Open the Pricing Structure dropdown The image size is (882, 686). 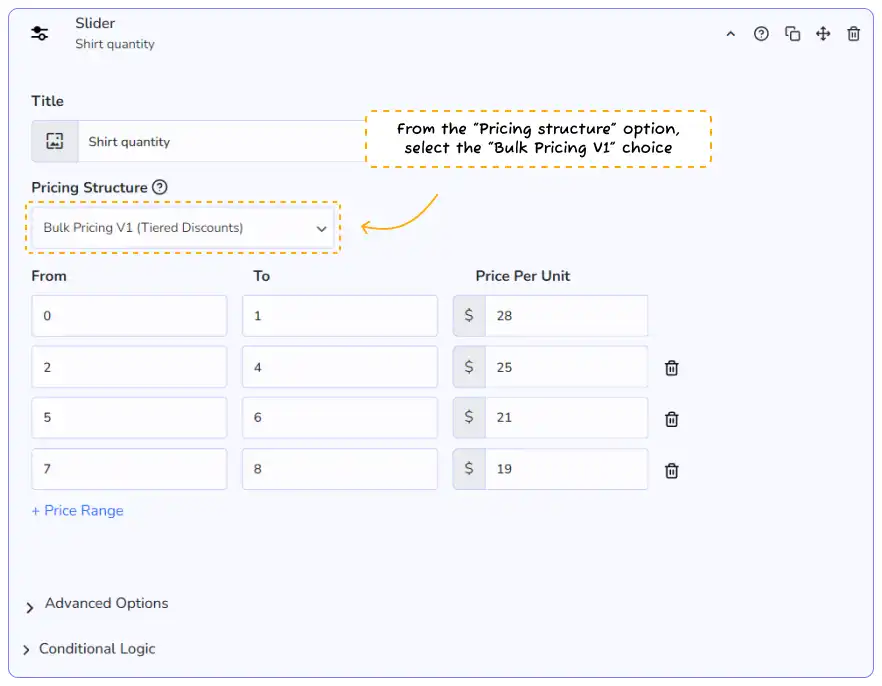185,228
